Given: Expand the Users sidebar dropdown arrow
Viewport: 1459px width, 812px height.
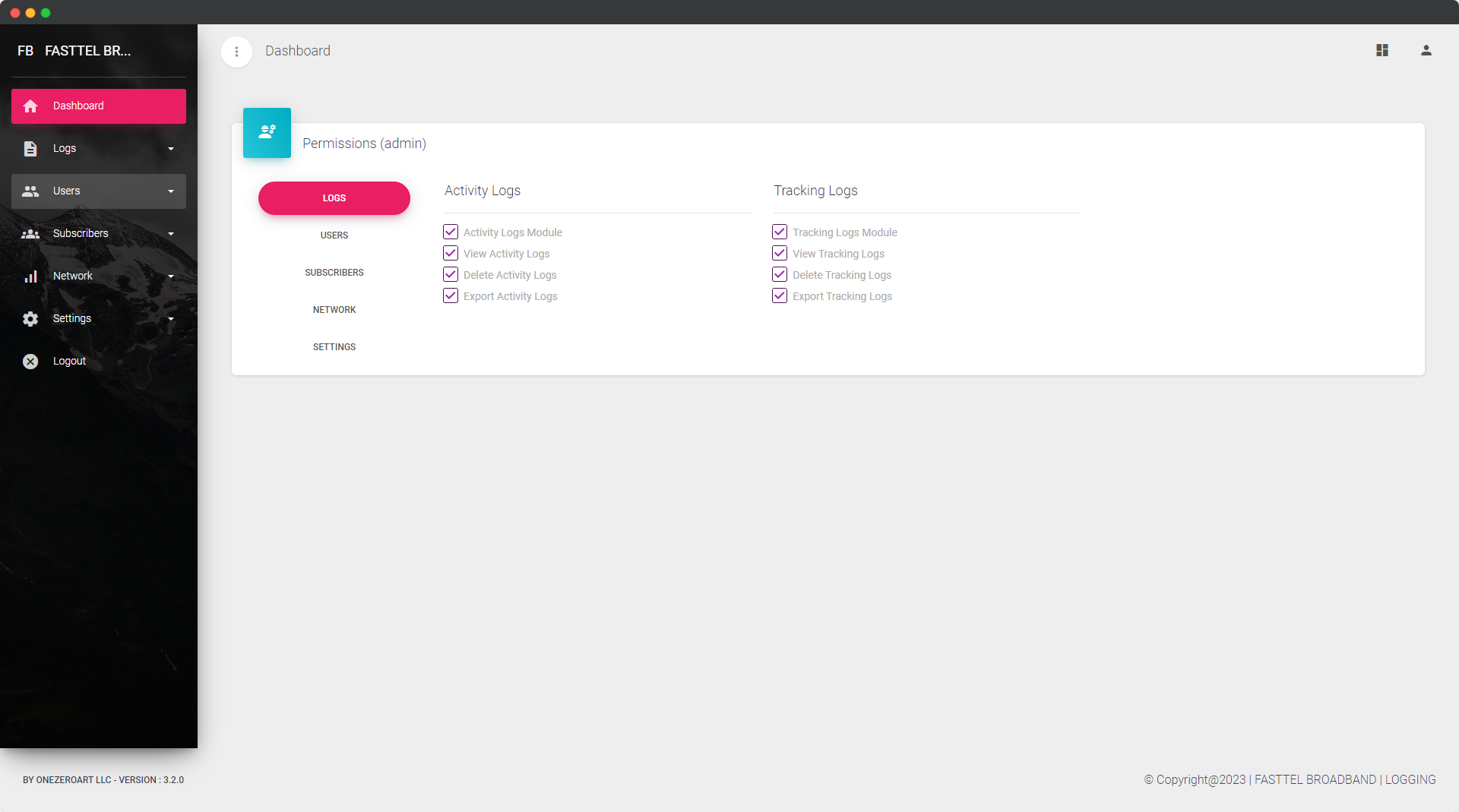Looking at the screenshot, I should tap(171, 191).
